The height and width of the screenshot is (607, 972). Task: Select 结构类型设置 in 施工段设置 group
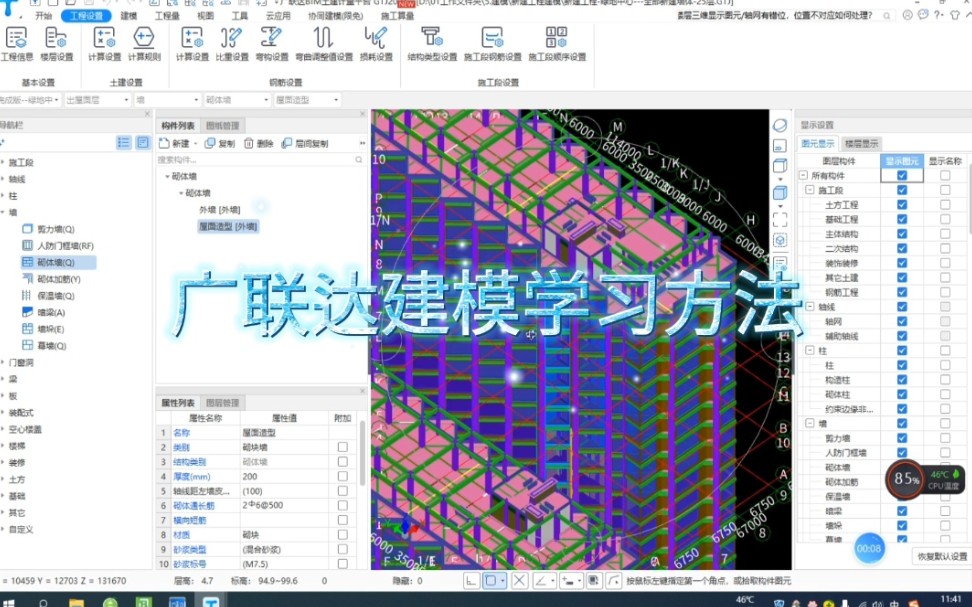[x=430, y=40]
